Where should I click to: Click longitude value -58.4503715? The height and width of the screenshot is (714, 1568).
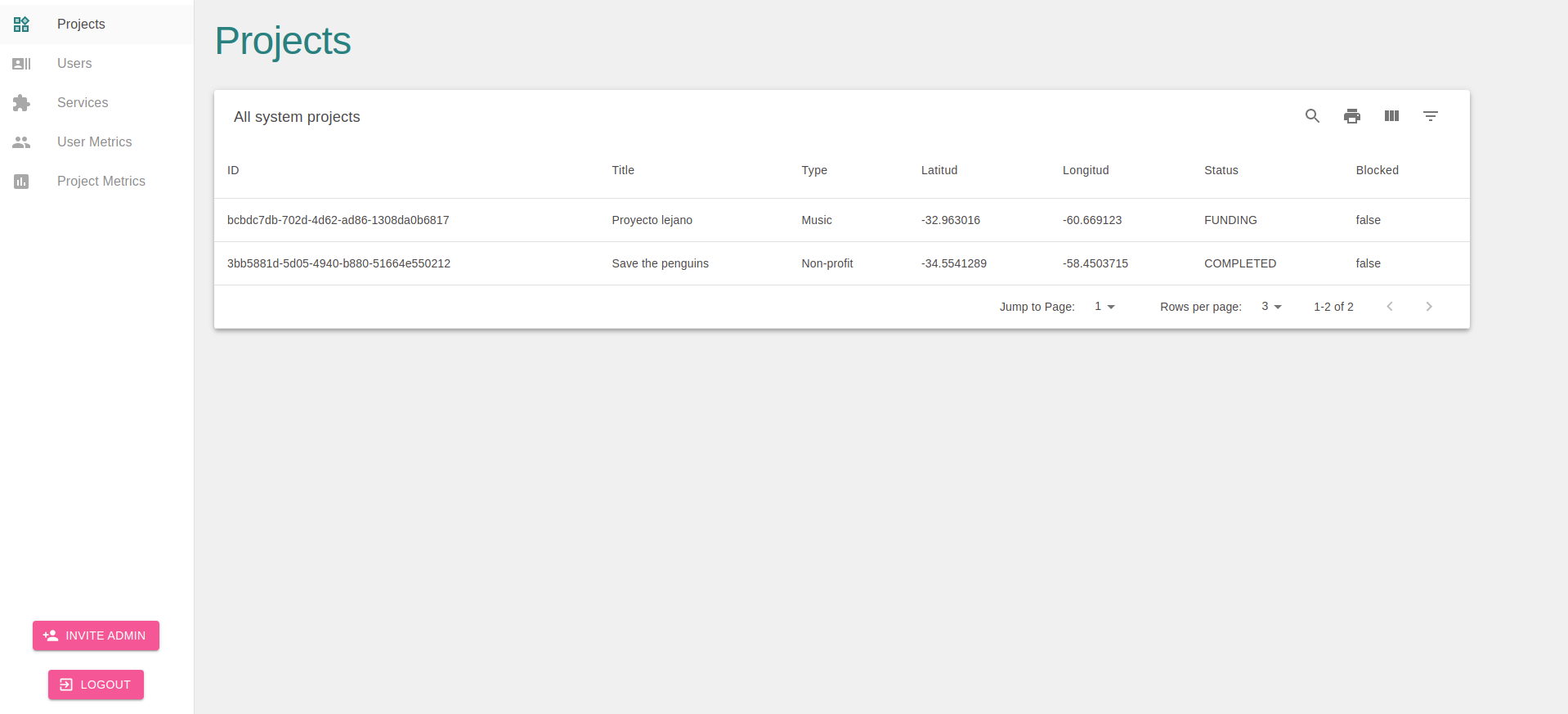[1095, 263]
